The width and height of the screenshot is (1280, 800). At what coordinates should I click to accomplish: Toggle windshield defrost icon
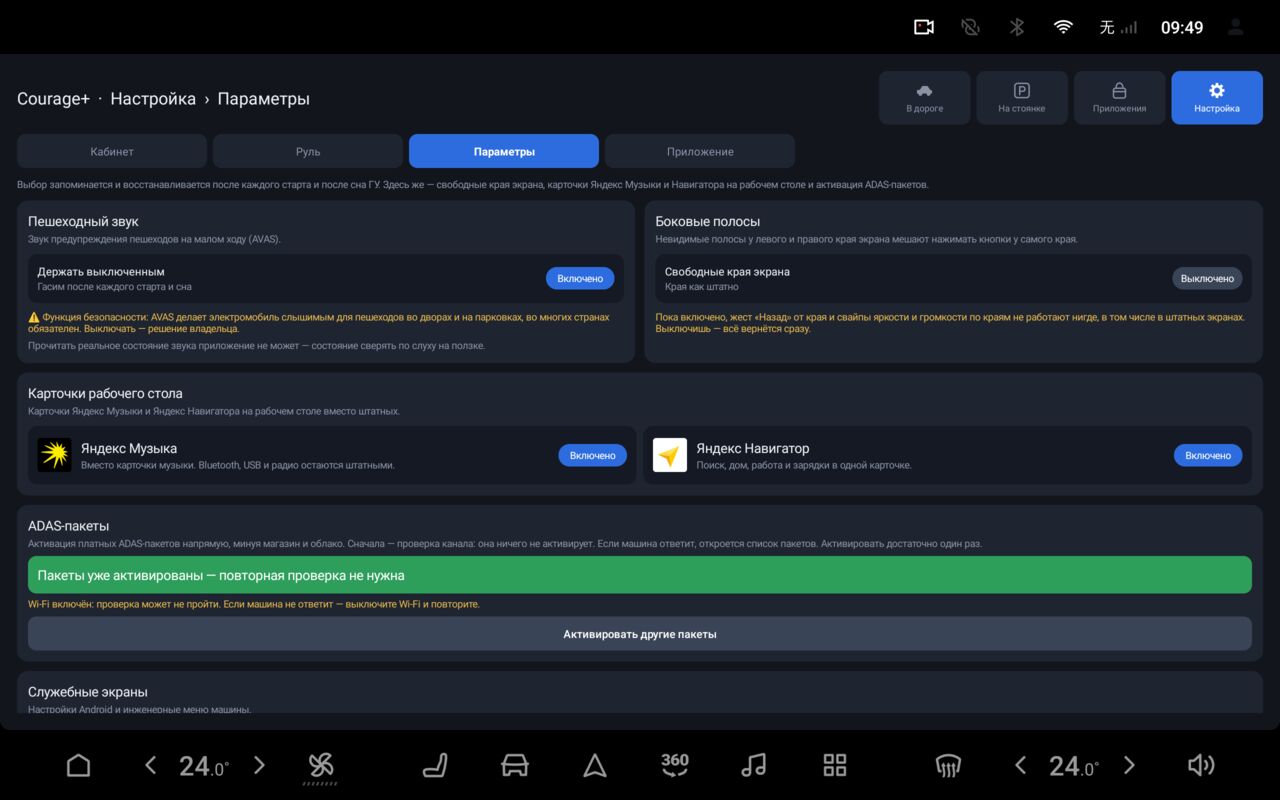[x=948, y=766]
